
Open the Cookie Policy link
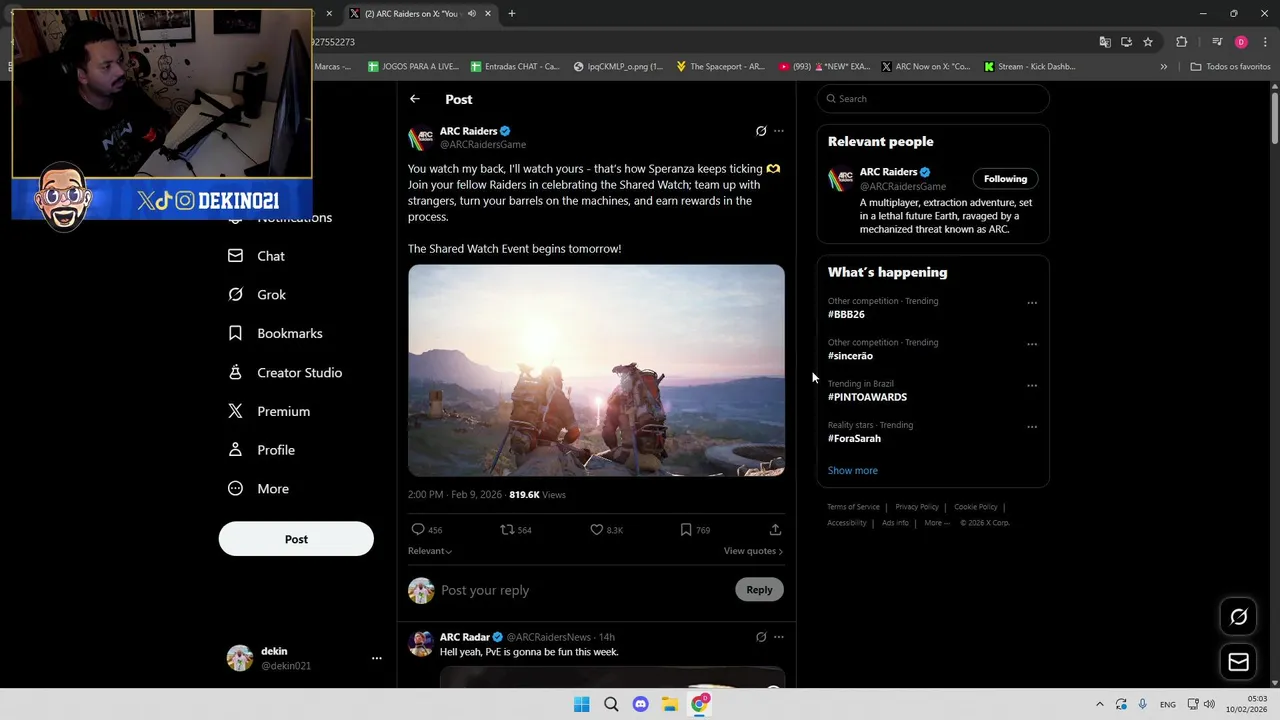pyautogui.click(x=976, y=507)
